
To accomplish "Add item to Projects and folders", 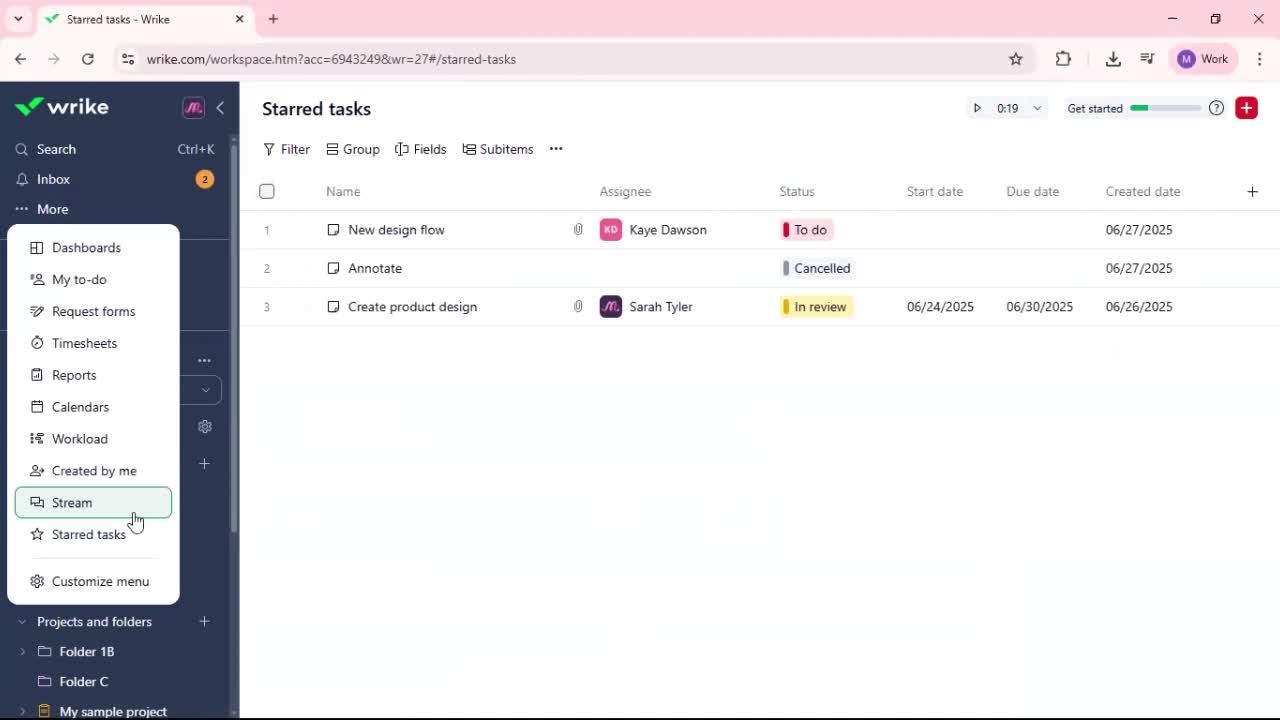I will click(x=204, y=622).
